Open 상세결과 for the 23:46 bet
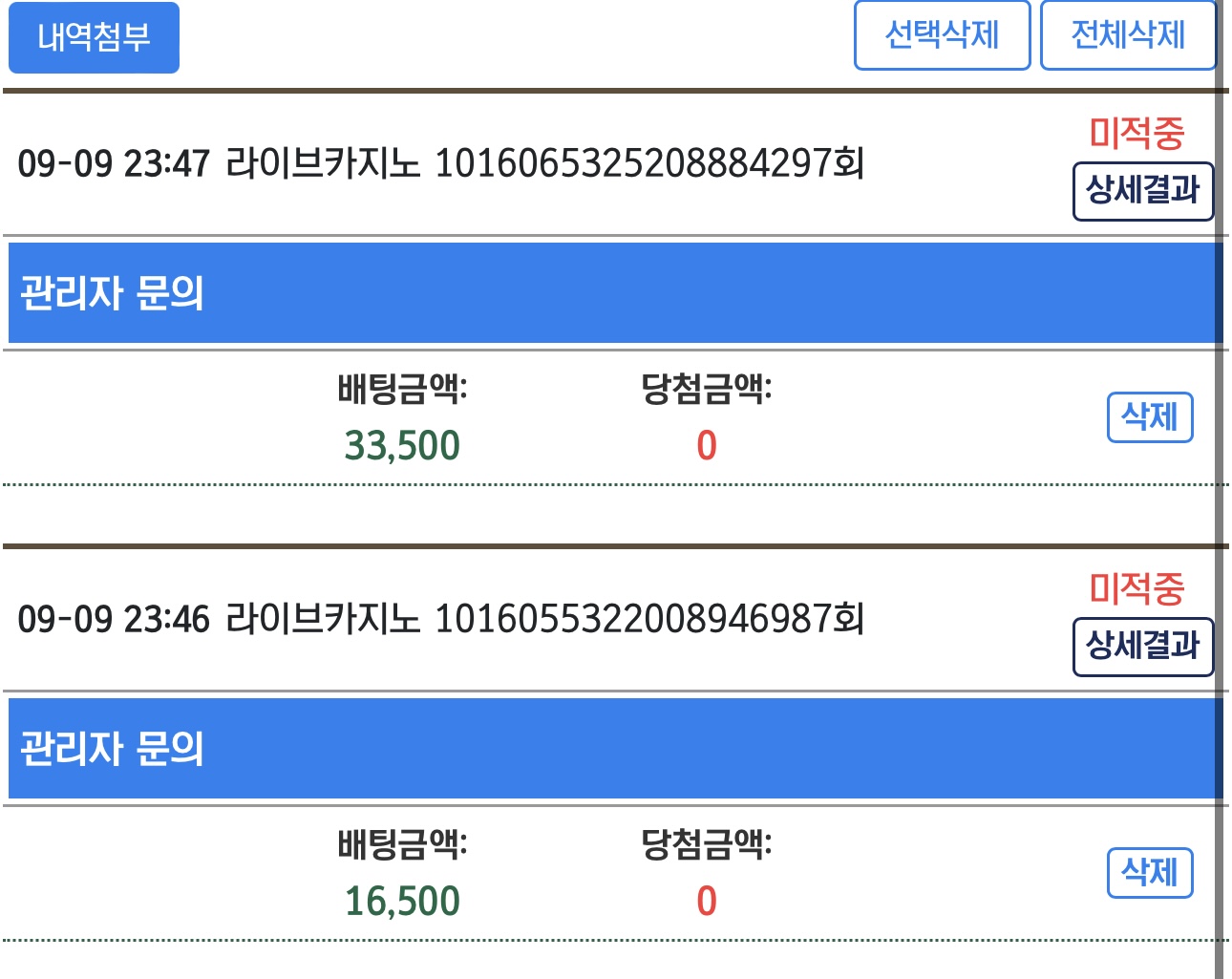 pos(1143,647)
